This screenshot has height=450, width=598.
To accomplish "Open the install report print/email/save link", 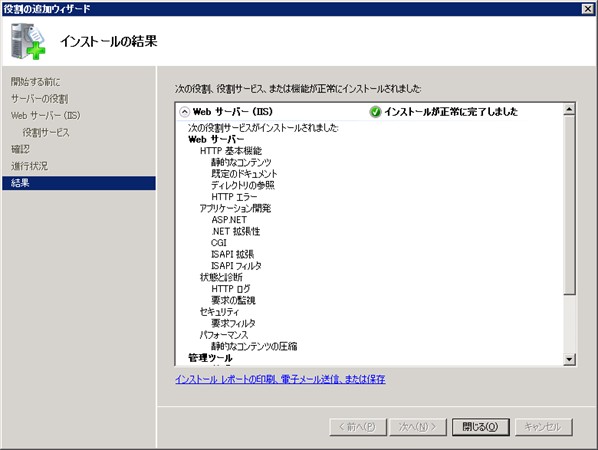I will 280,379.
